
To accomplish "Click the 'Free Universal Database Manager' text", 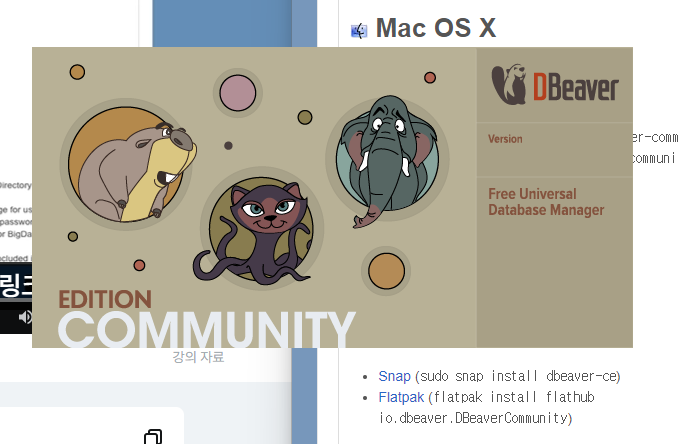I will [546, 202].
